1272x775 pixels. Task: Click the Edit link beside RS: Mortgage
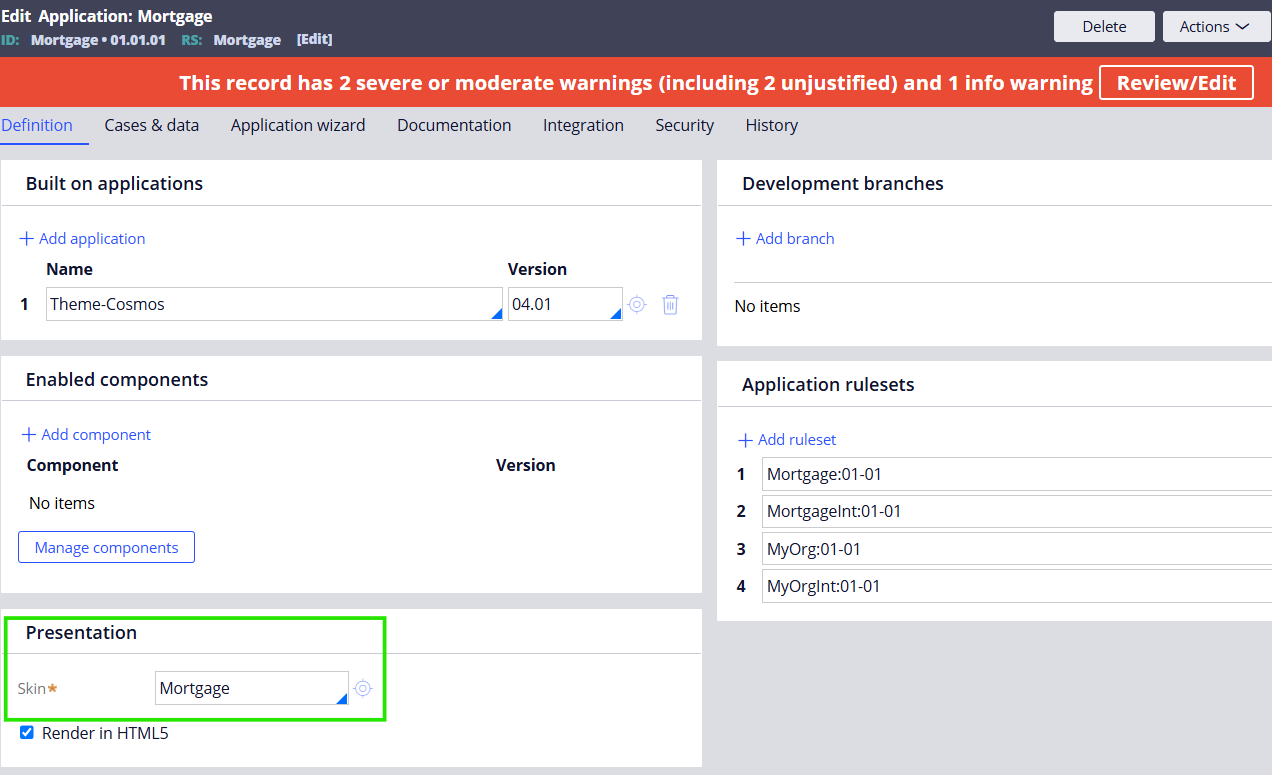tap(316, 40)
